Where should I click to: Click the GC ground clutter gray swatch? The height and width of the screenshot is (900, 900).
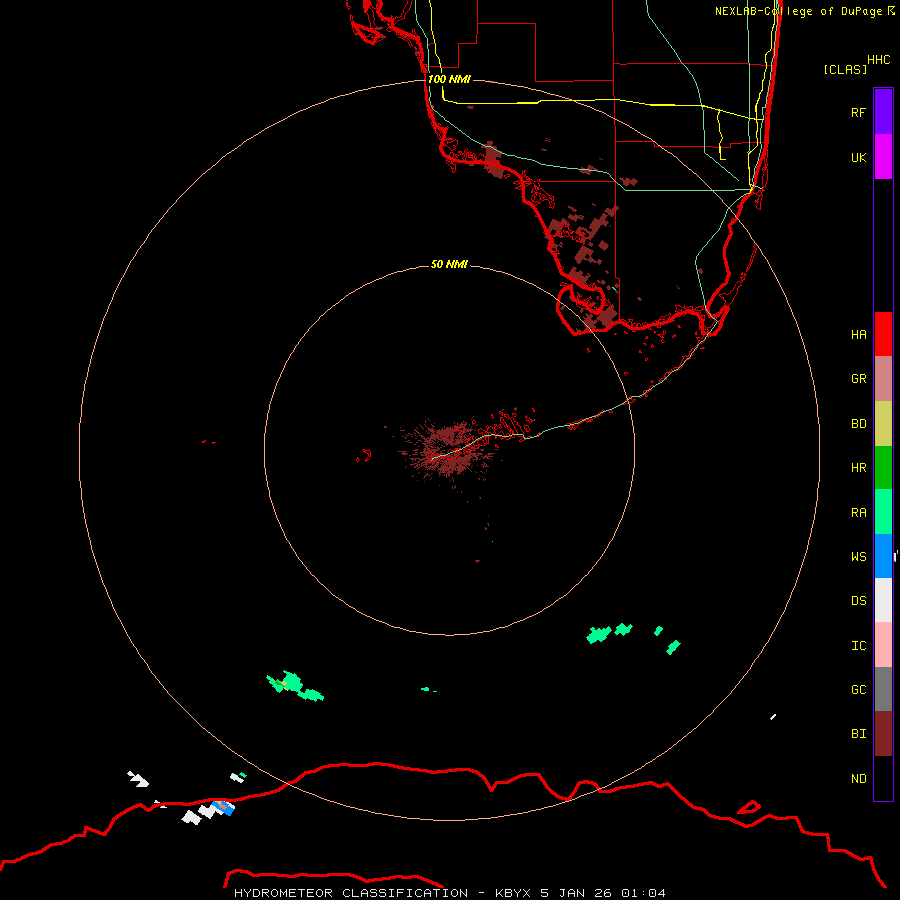click(883, 689)
